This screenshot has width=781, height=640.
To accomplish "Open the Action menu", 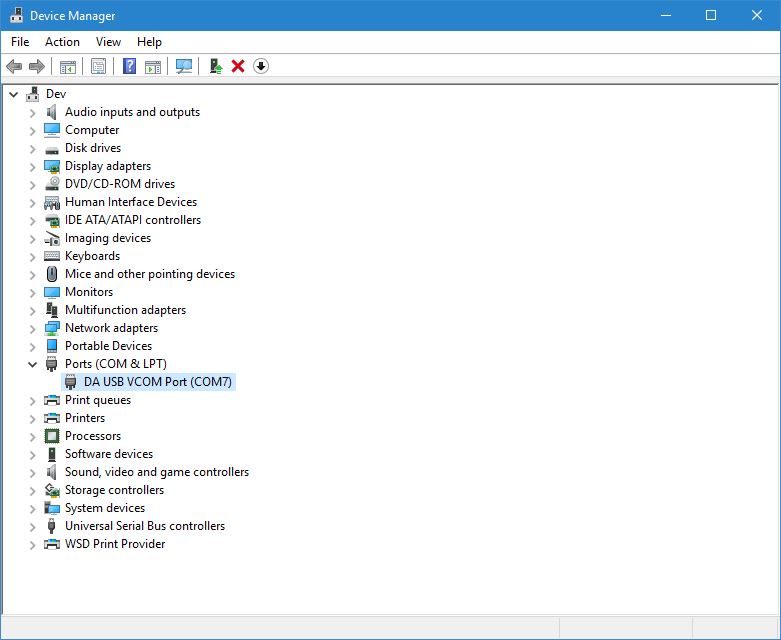I will pyautogui.click(x=62, y=42).
